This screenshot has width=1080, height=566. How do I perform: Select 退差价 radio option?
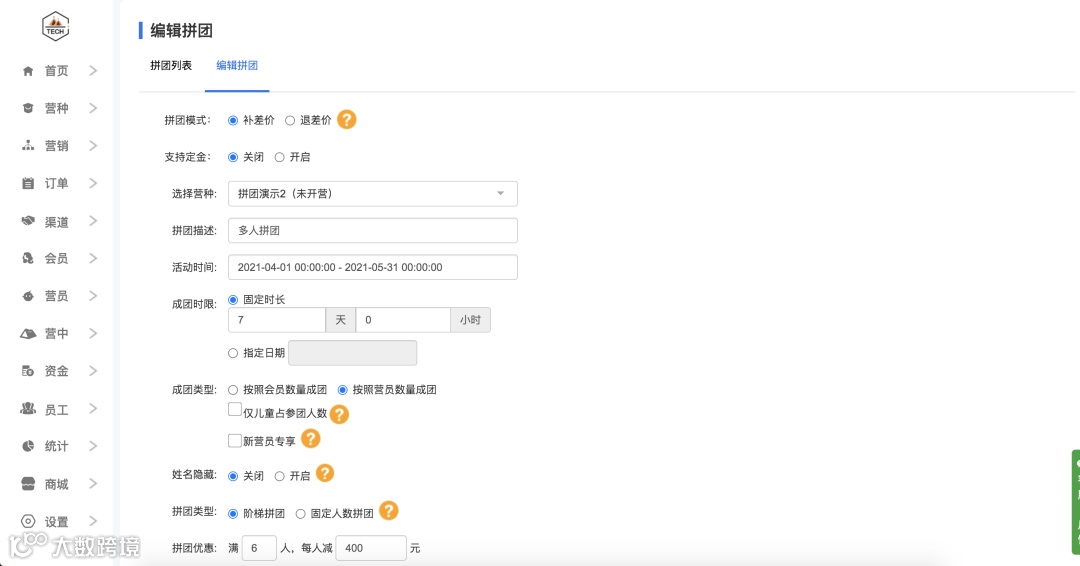290,120
